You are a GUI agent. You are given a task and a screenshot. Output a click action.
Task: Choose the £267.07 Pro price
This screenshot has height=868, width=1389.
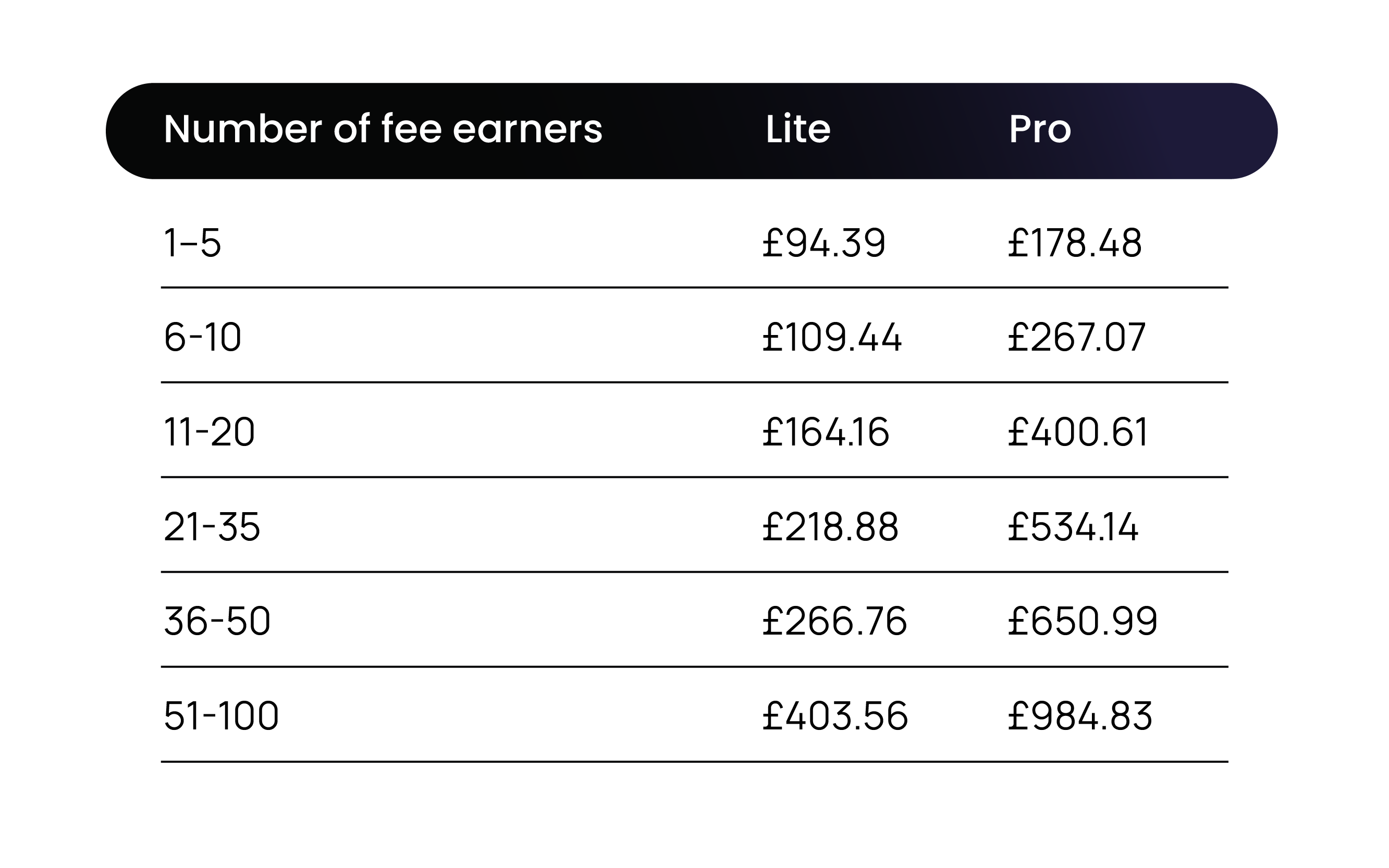coord(1077,337)
